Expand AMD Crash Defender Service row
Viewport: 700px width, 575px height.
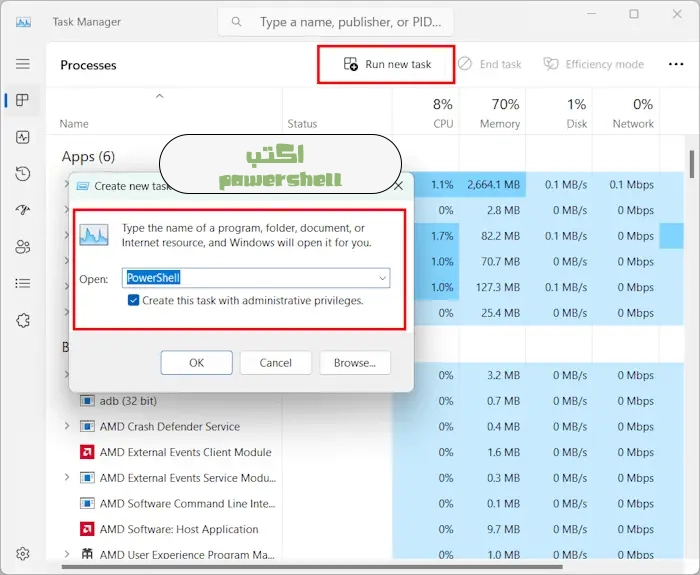(x=67, y=426)
